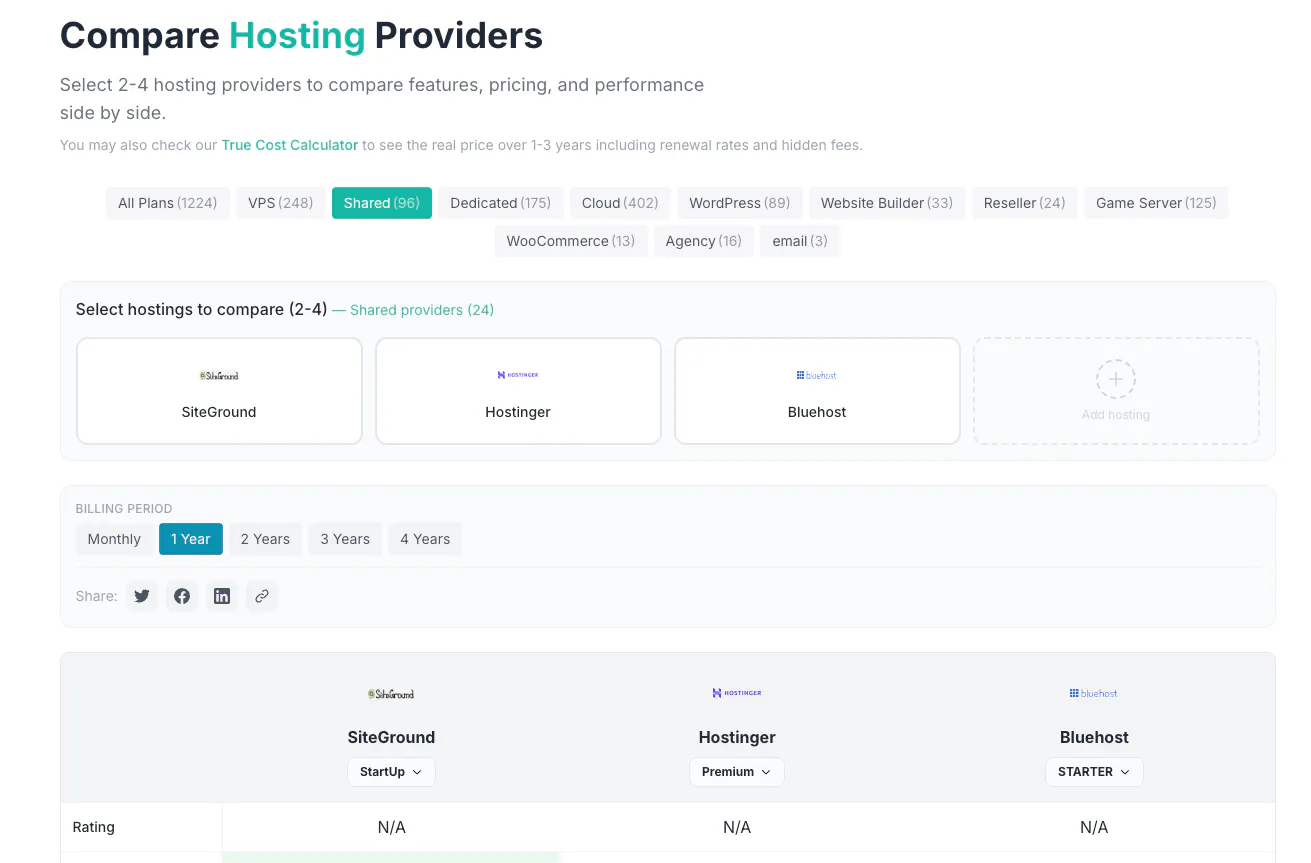This screenshot has width=1311, height=863.
Task: Click SiteGround logo in comparison table header
Action: point(391,694)
